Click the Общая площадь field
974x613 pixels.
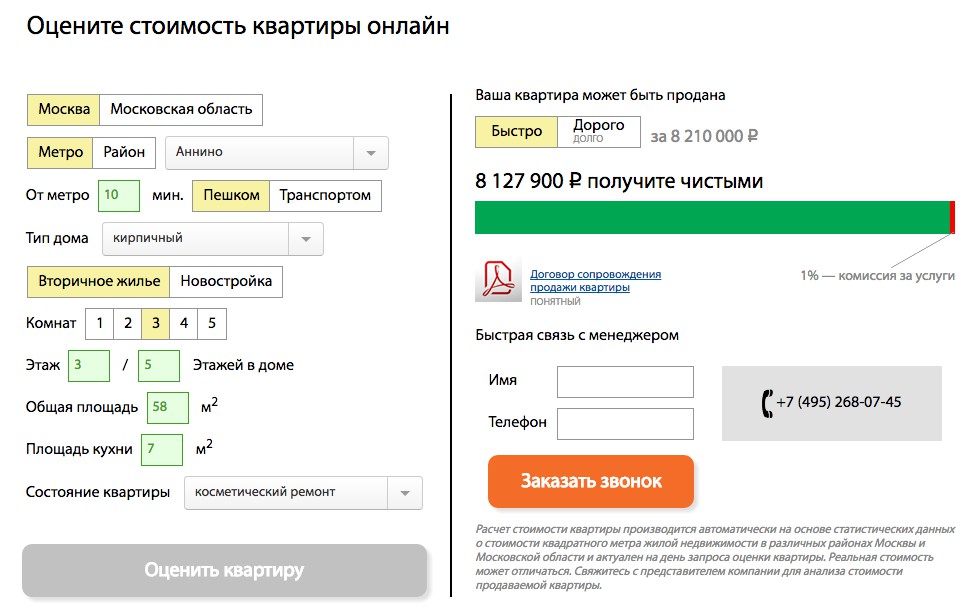(168, 408)
